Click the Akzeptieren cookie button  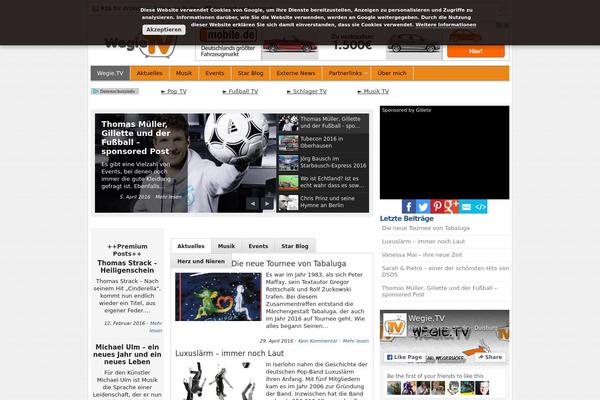click(164, 30)
